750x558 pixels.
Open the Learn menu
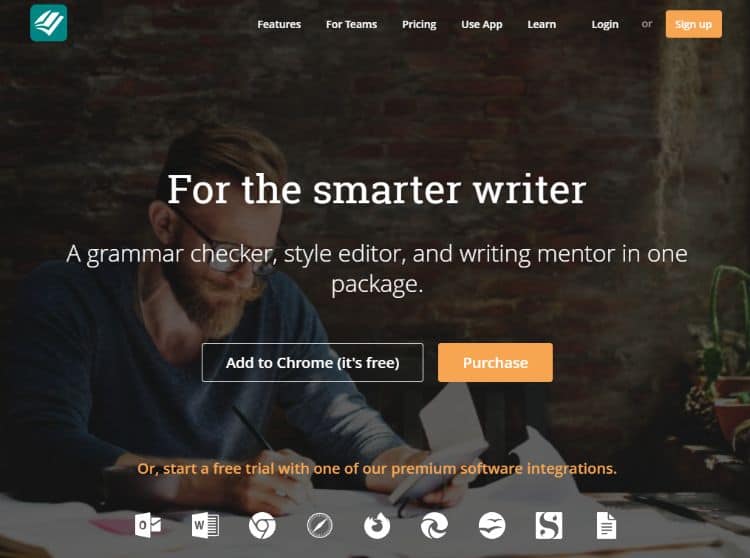[542, 24]
